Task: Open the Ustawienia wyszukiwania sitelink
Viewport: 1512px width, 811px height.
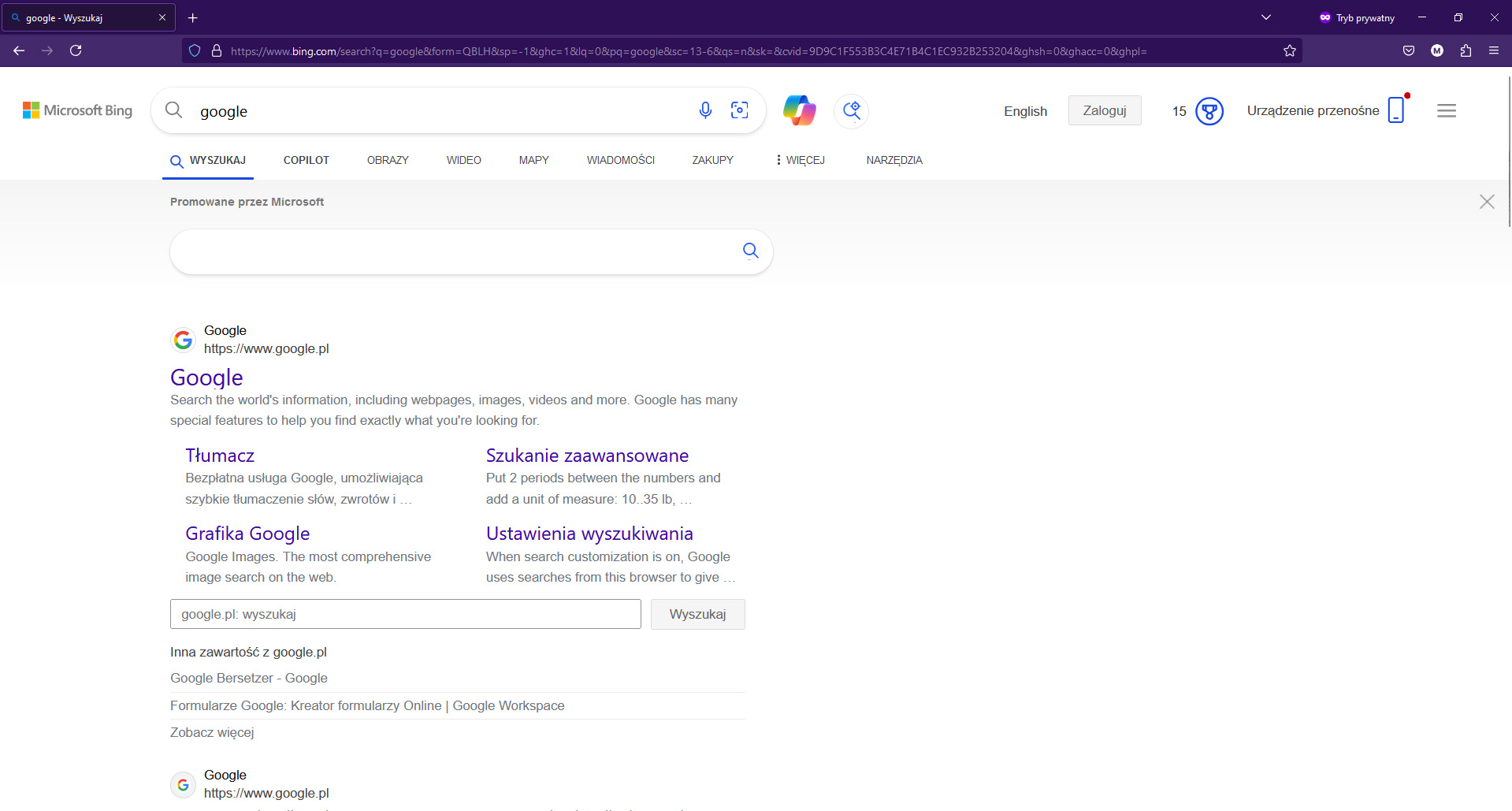Action: tap(589, 534)
